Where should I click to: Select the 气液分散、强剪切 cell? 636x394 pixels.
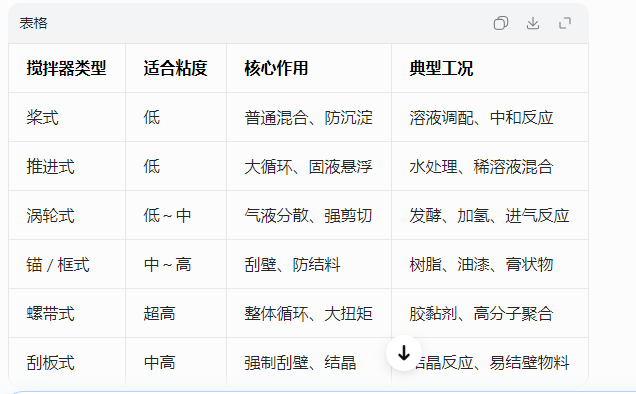pos(308,215)
